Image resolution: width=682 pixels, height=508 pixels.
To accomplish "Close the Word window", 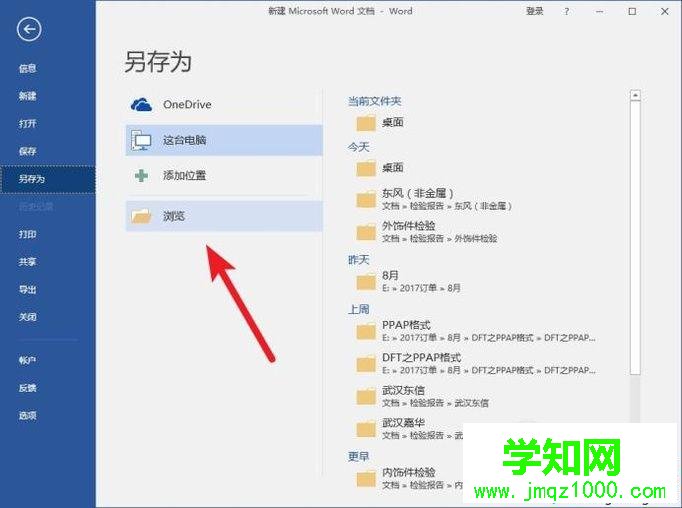I will 665,12.
